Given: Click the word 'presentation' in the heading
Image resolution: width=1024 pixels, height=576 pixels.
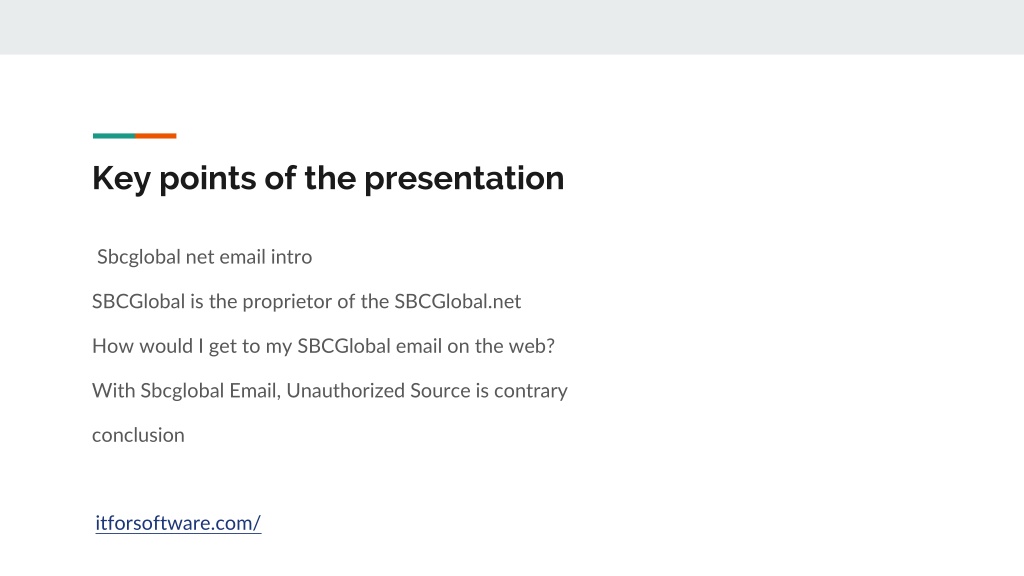Looking at the screenshot, I should 464,178.
